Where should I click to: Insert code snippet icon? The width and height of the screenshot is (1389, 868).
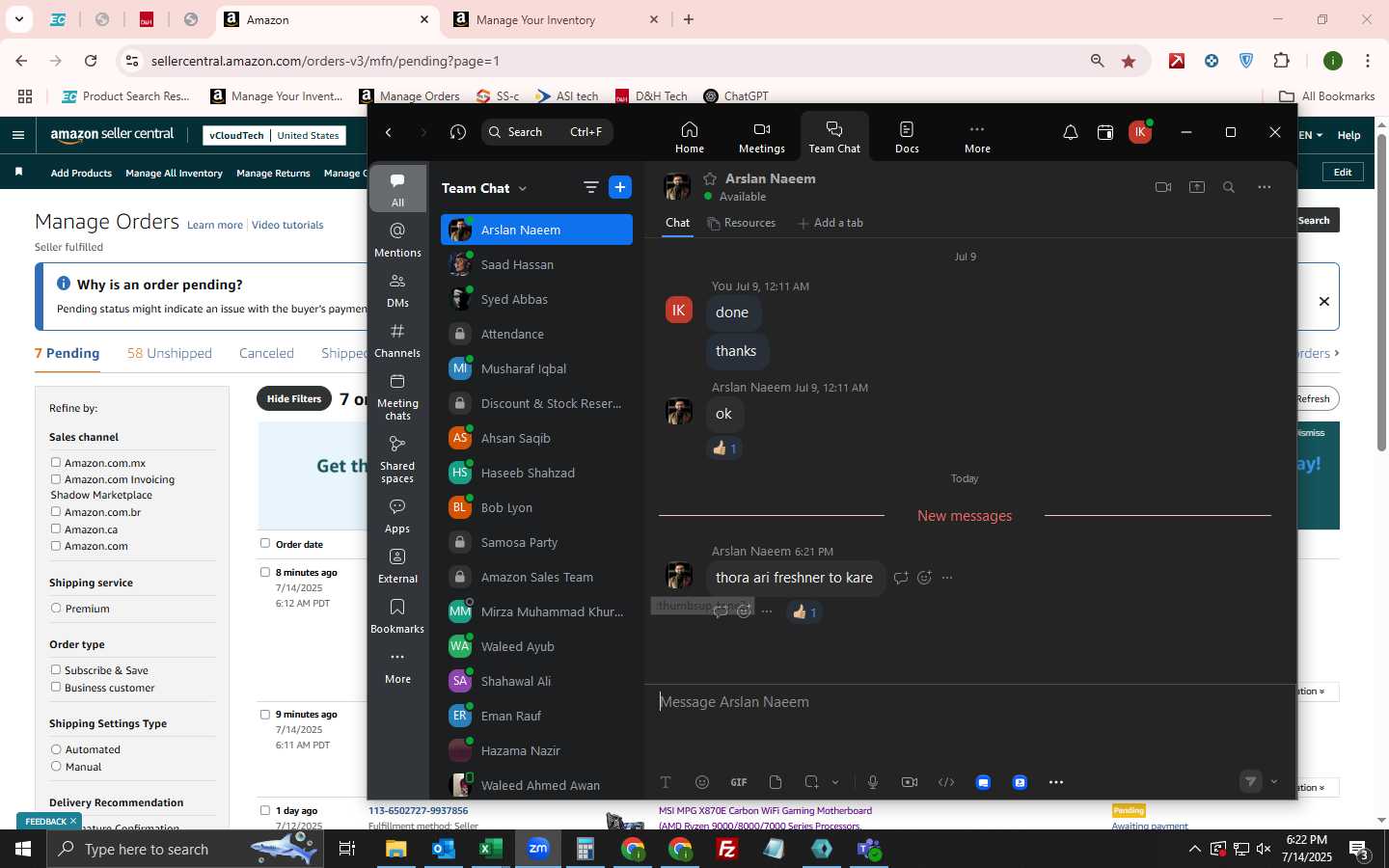[x=946, y=782]
